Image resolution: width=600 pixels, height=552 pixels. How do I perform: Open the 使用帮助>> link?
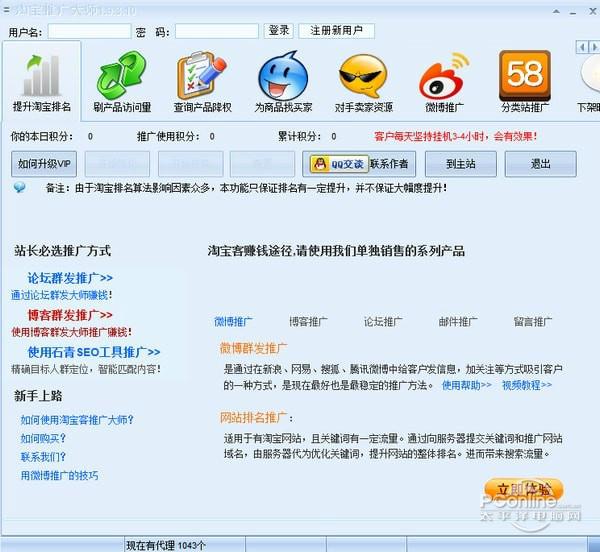point(467,385)
